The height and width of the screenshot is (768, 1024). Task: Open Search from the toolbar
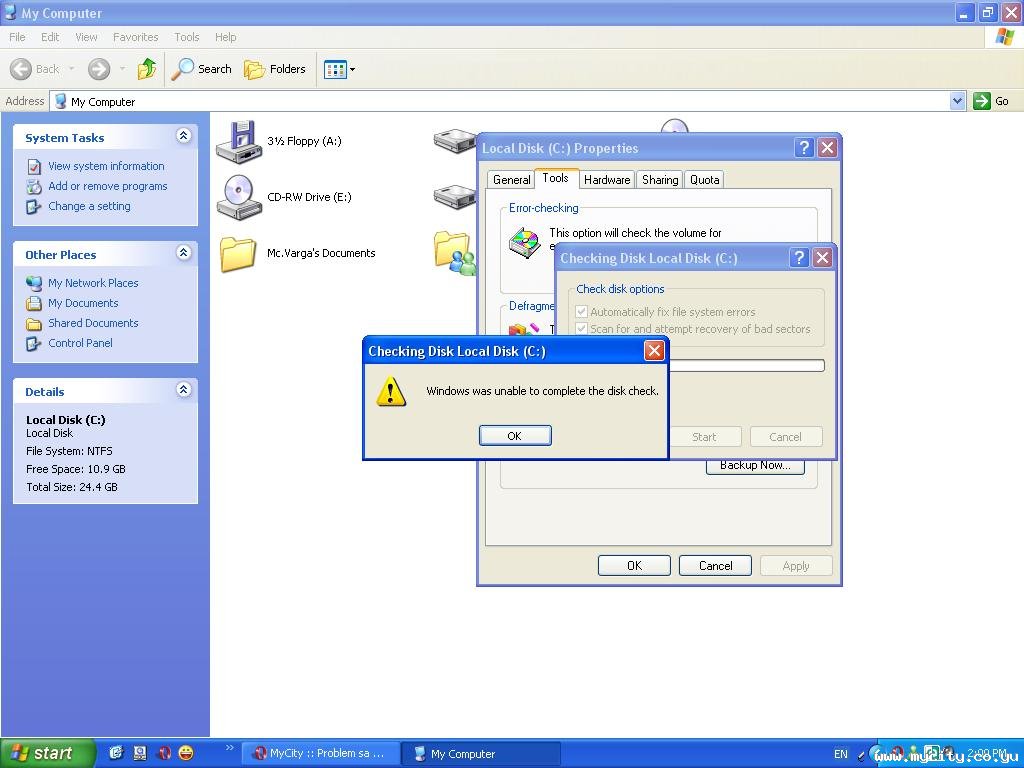coord(201,69)
